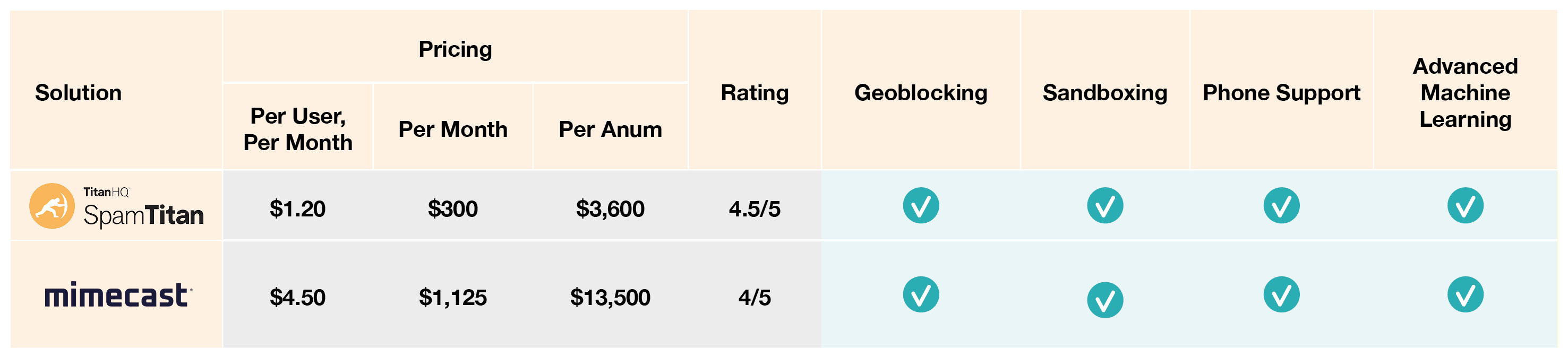Viewport: 1568px width, 357px height.
Task: Select the Pricing column header
Action: point(455,49)
